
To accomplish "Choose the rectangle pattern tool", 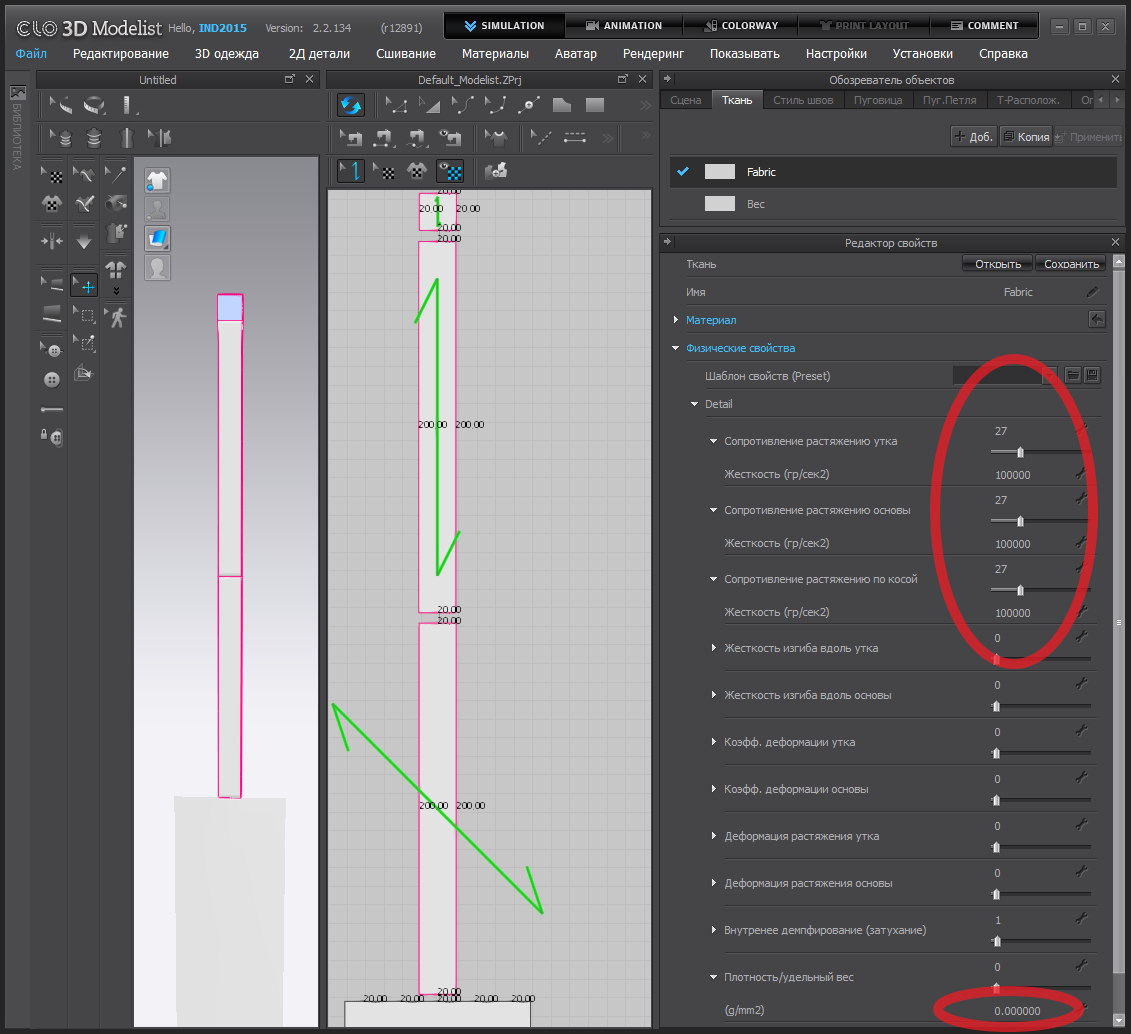I will point(594,104).
